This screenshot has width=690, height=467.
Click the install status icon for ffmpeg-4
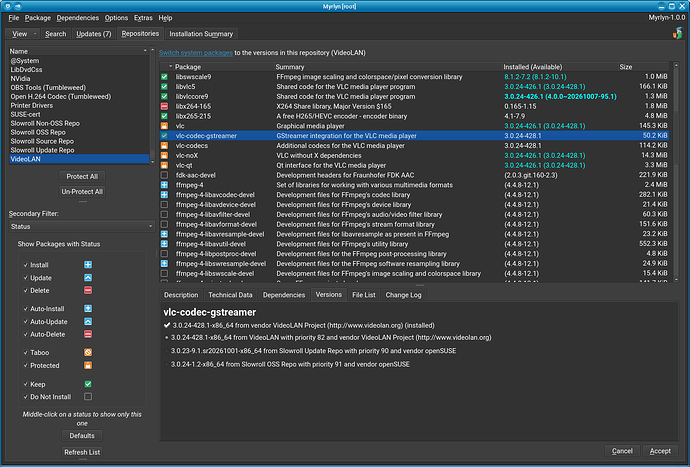click(x=164, y=185)
